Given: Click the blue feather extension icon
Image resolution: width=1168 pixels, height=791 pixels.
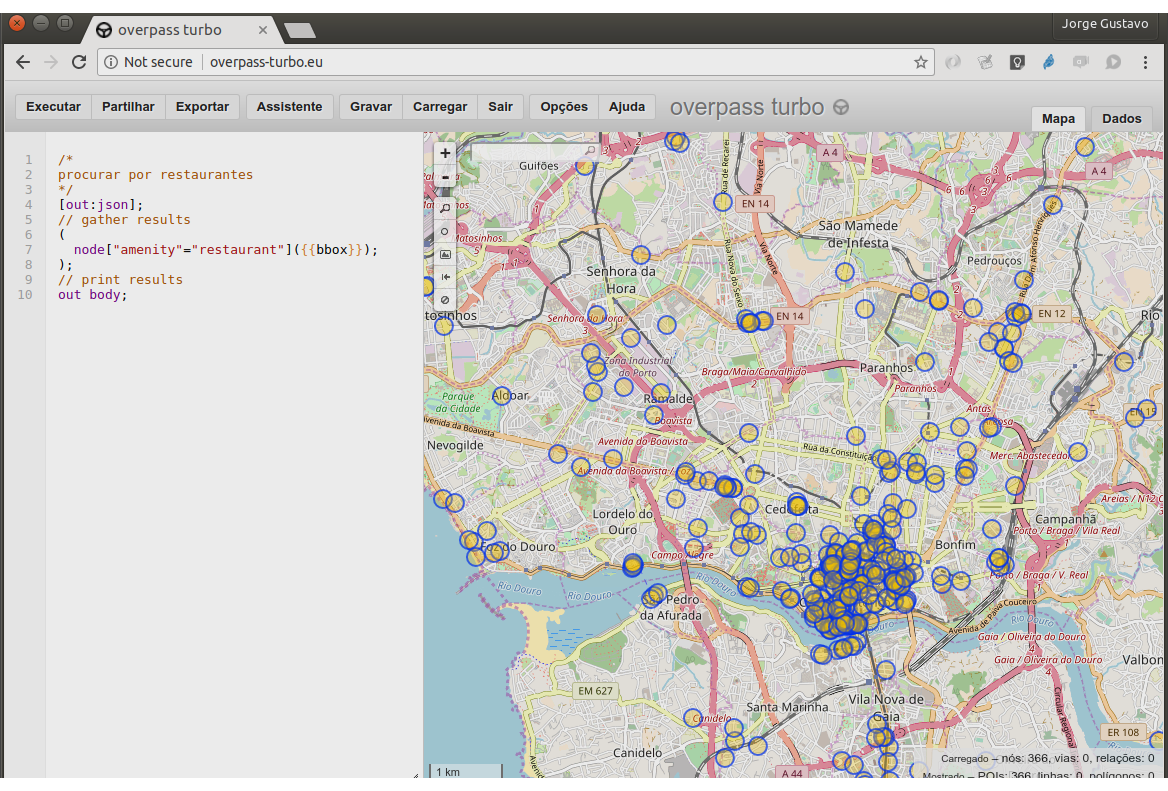Looking at the screenshot, I should 1048,62.
